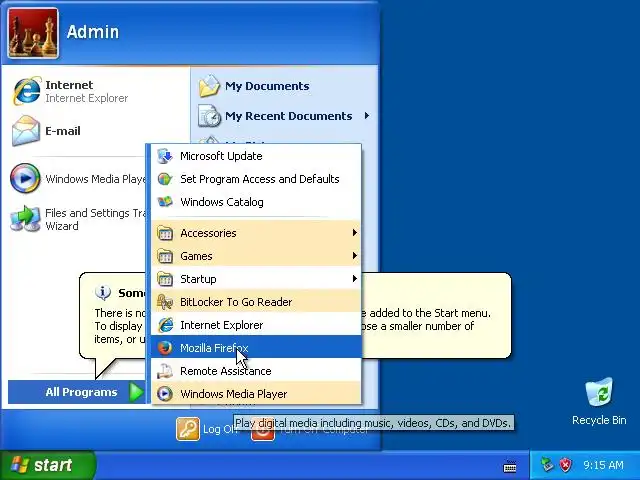Open Files and Settings Transfer Wizard icon

pos(25,219)
